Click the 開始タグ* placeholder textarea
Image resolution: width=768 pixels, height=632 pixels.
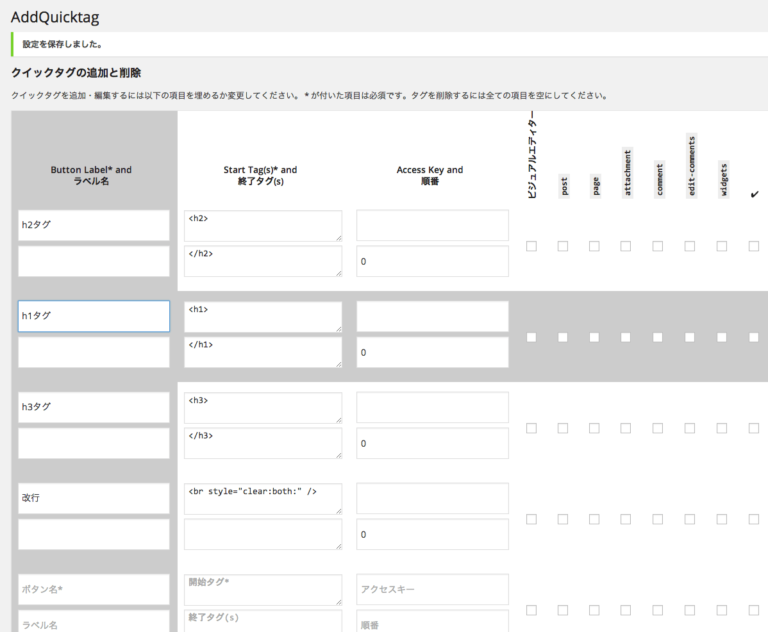tap(263, 590)
